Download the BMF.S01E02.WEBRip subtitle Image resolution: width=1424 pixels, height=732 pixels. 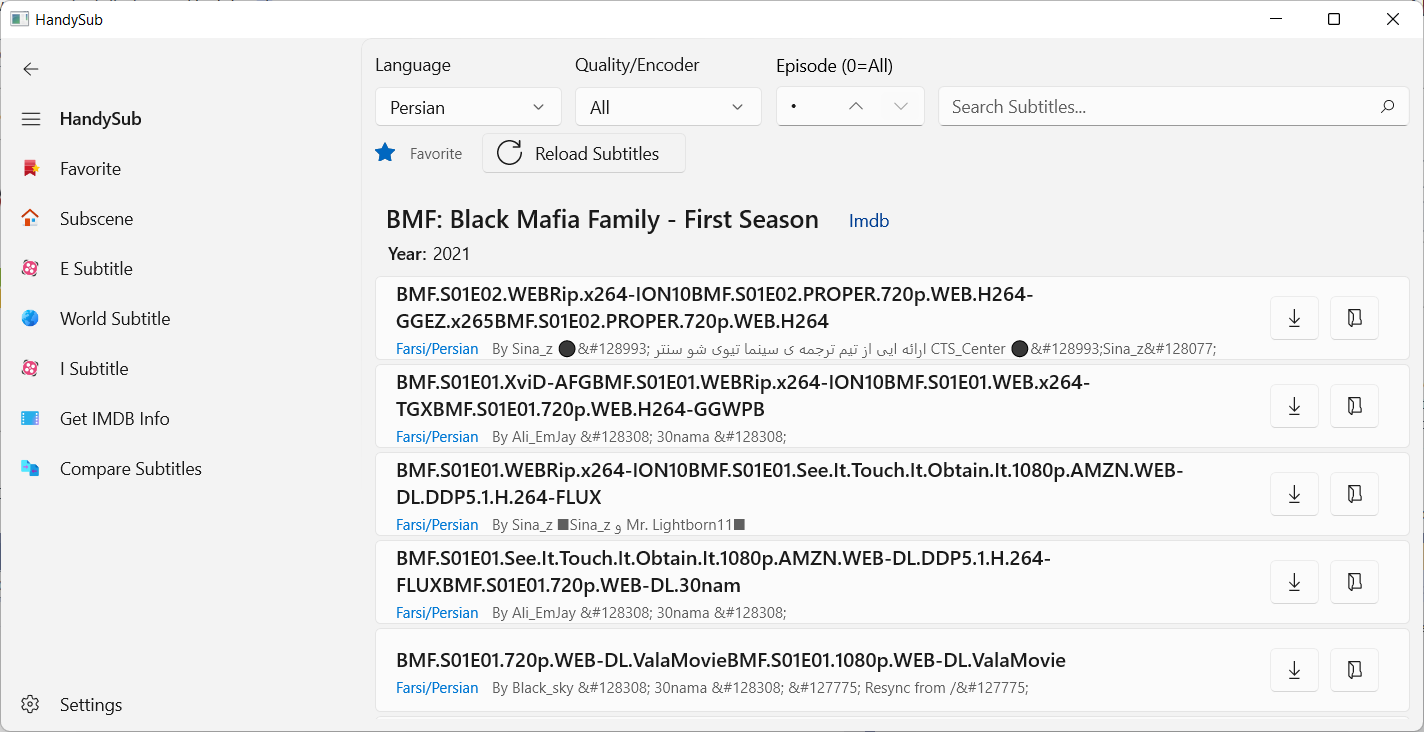[1295, 318]
